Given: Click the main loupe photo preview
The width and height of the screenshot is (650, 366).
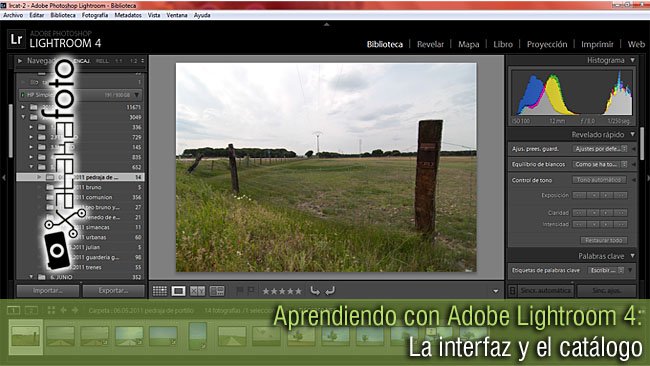Looking at the screenshot, I should click(326, 167).
